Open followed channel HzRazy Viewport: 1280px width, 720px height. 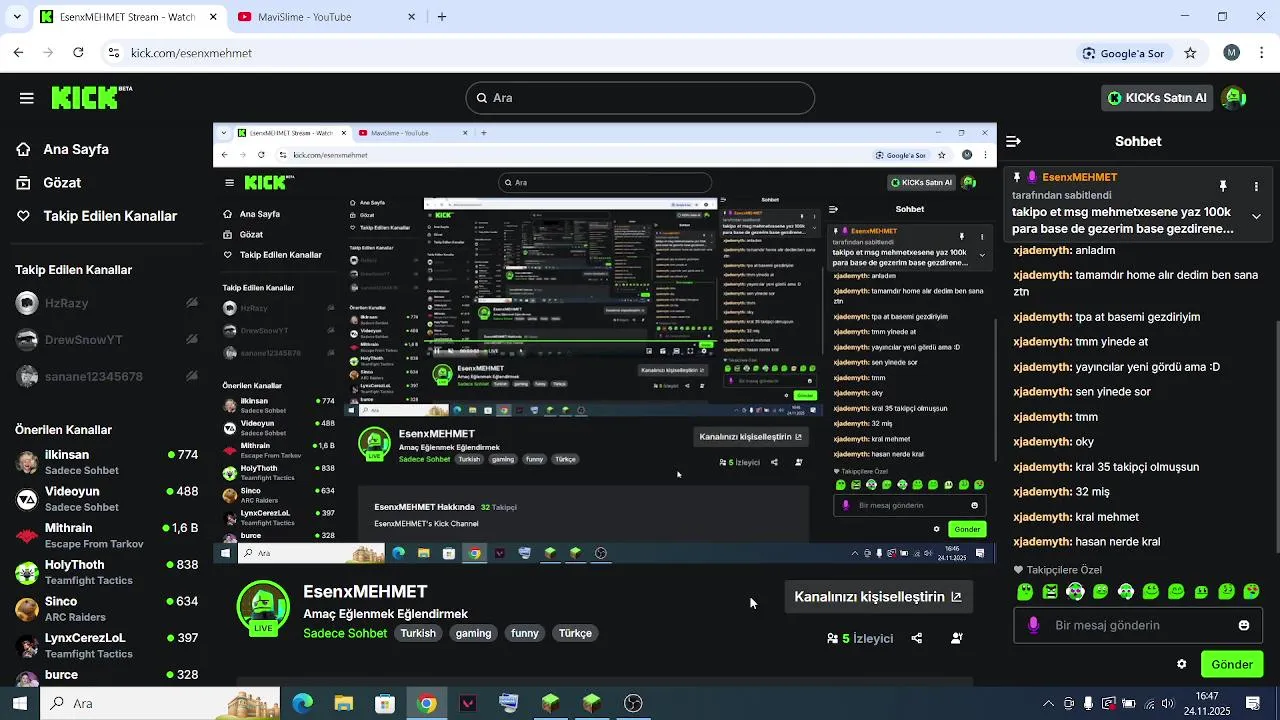[67, 303]
